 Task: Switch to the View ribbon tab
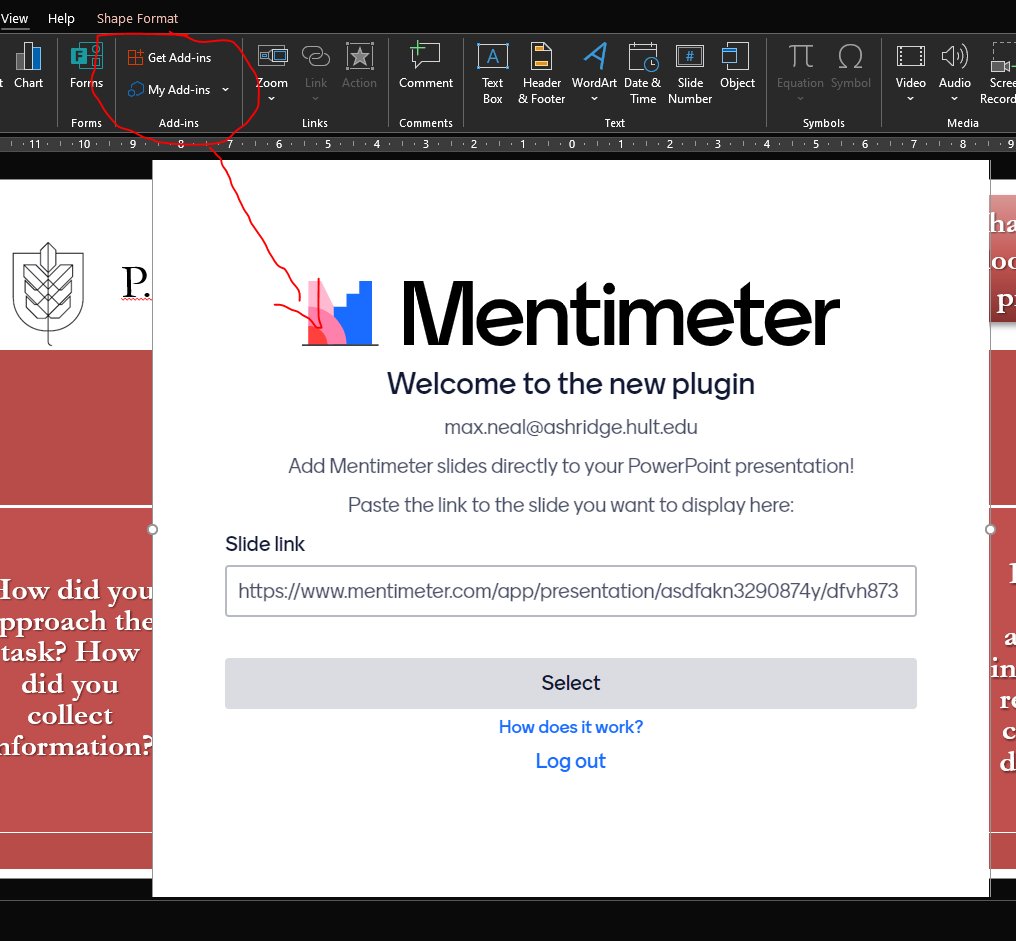[14, 18]
